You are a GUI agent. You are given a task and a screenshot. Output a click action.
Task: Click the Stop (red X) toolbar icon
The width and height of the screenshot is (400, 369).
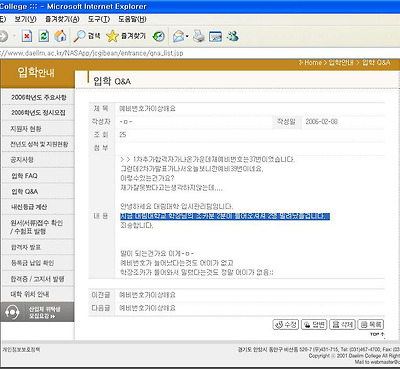pos(27,36)
